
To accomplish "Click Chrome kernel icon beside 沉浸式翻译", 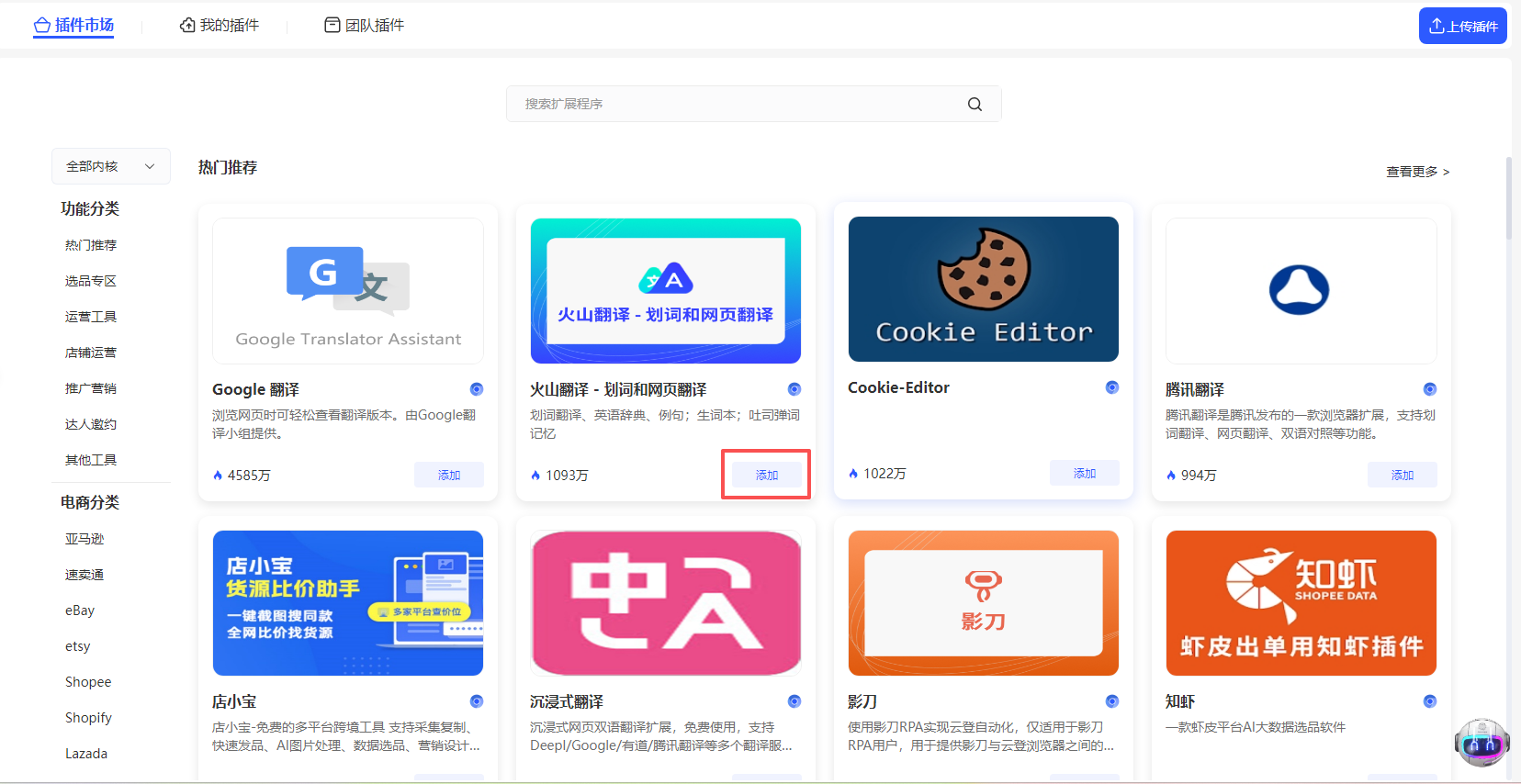I will [x=794, y=701].
